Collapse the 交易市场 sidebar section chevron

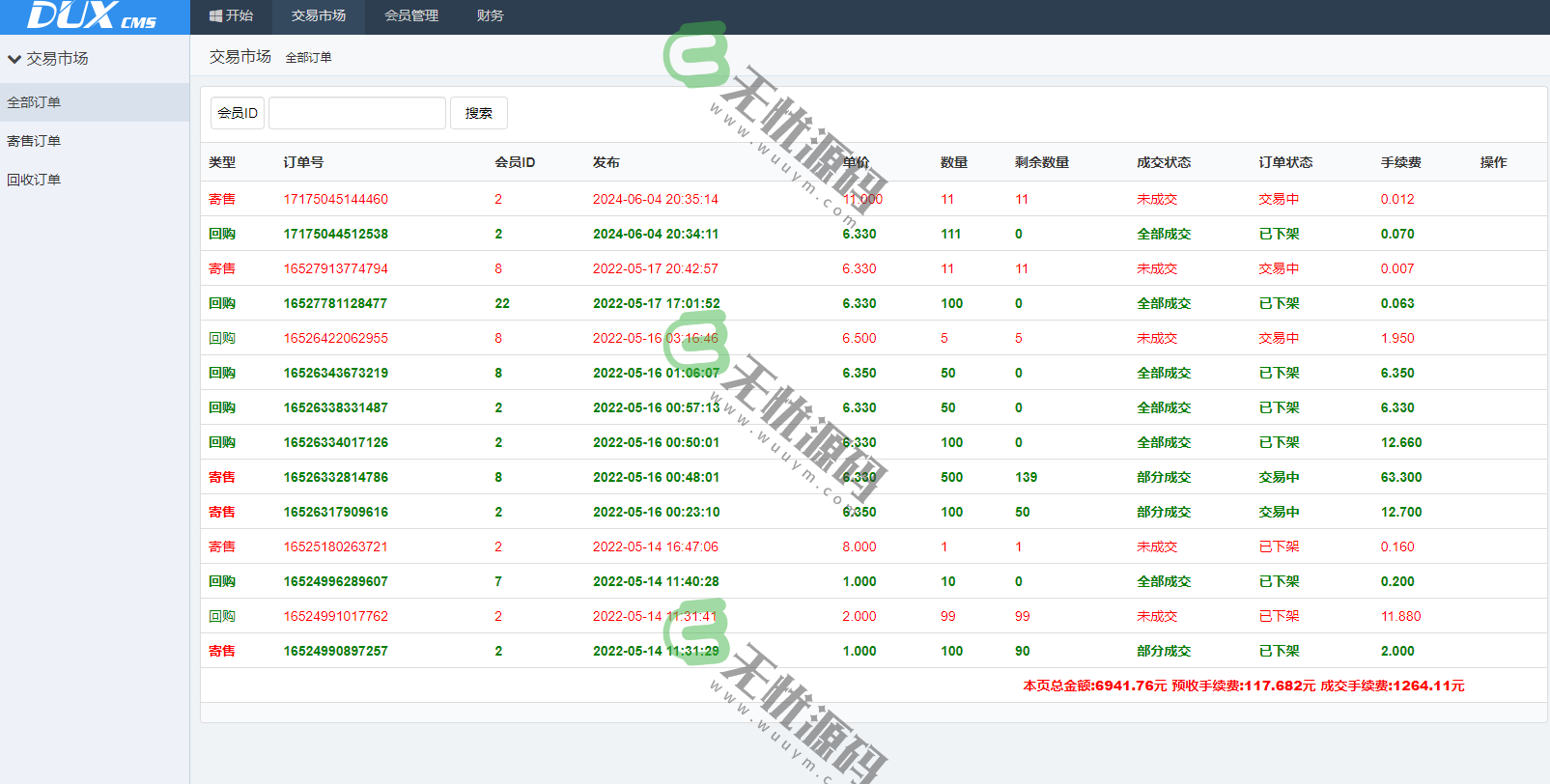pyautogui.click(x=14, y=59)
